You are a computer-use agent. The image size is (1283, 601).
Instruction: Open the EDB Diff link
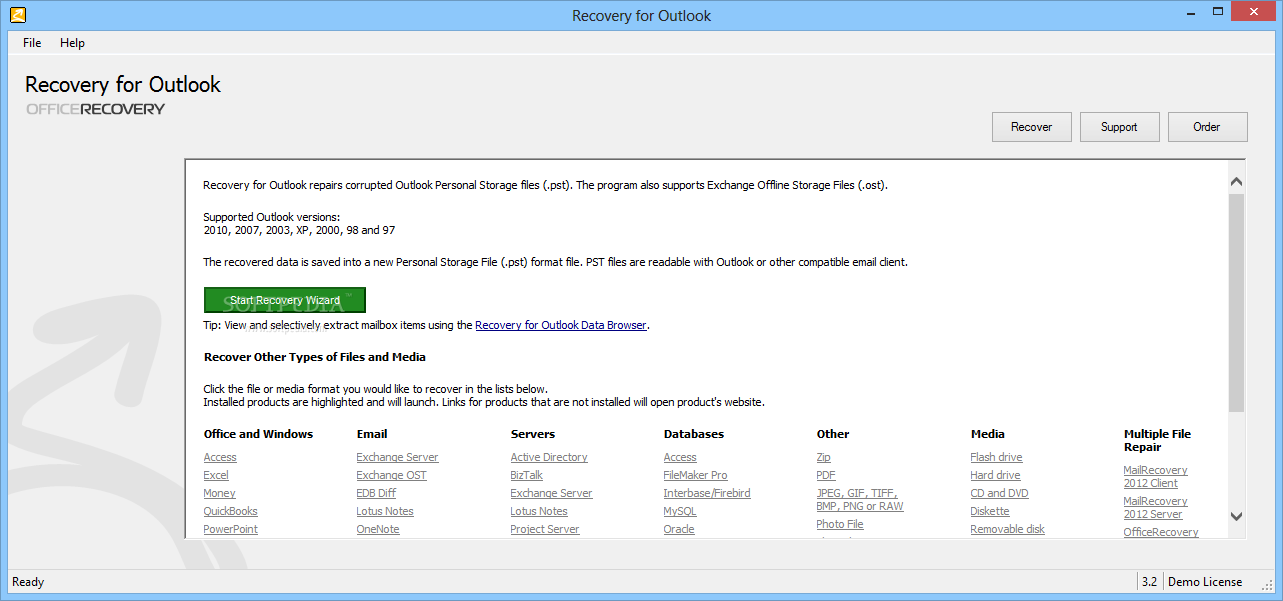point(376,493)
